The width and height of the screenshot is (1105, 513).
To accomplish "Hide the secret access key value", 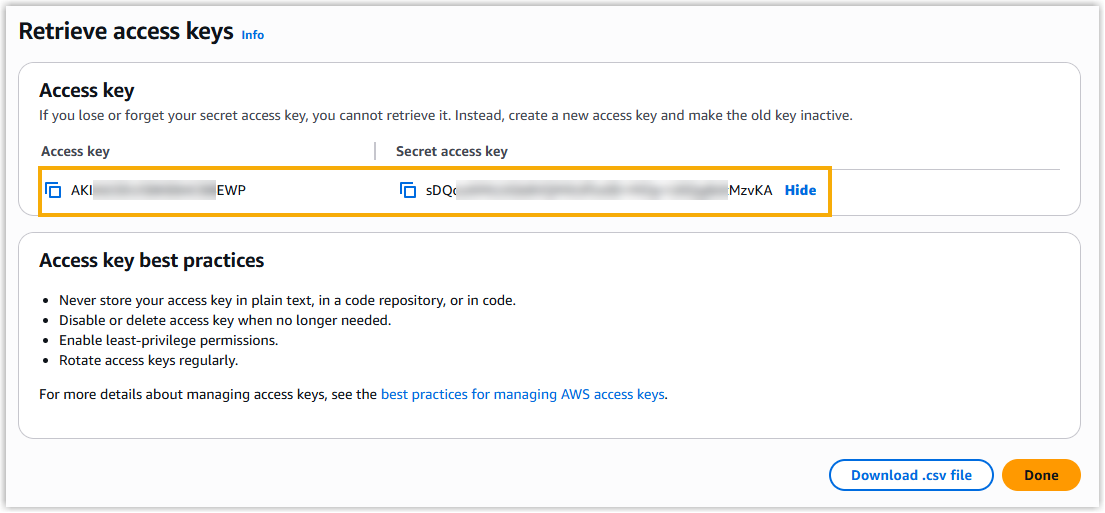I will coord(800,190).
